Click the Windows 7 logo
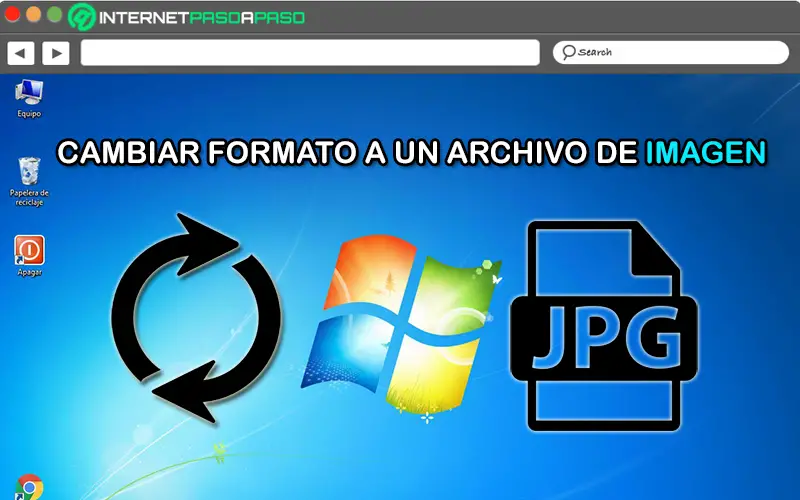Image resolution: width=800 pixels, height=500 pixels. [401, 328]
